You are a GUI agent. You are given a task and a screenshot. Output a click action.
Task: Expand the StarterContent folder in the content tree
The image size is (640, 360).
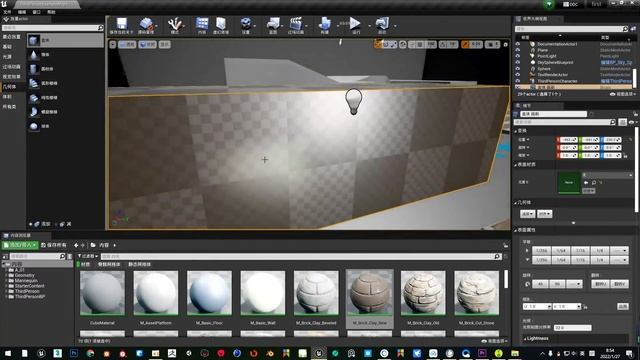[7, 286]
